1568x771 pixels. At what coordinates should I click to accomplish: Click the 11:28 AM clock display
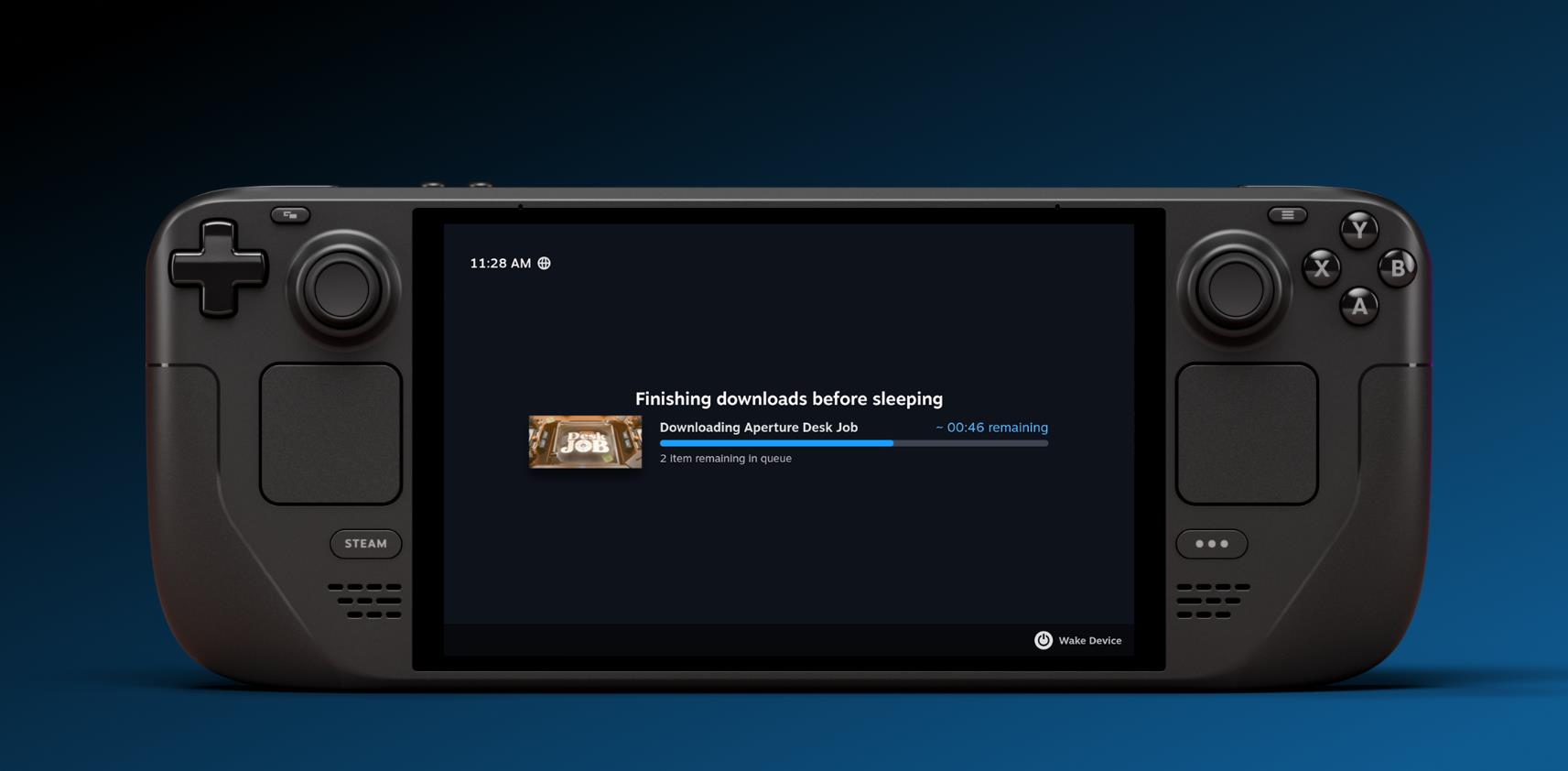[x=500, y=264]
